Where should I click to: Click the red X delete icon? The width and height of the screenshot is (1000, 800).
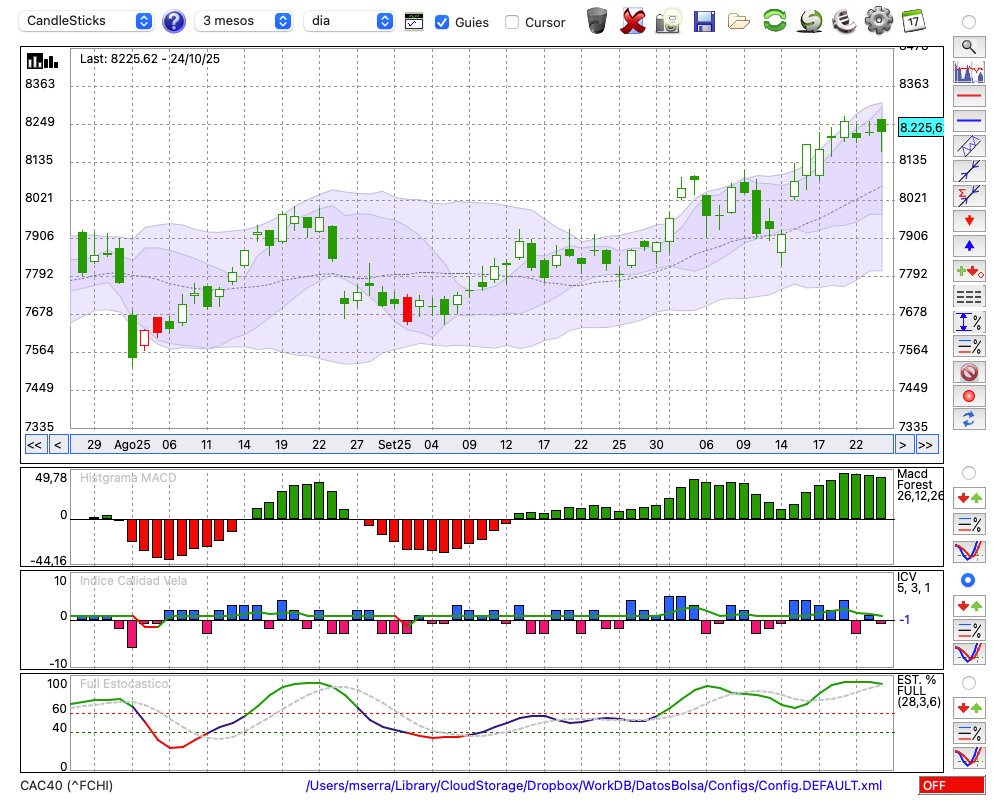pos(633,21)
